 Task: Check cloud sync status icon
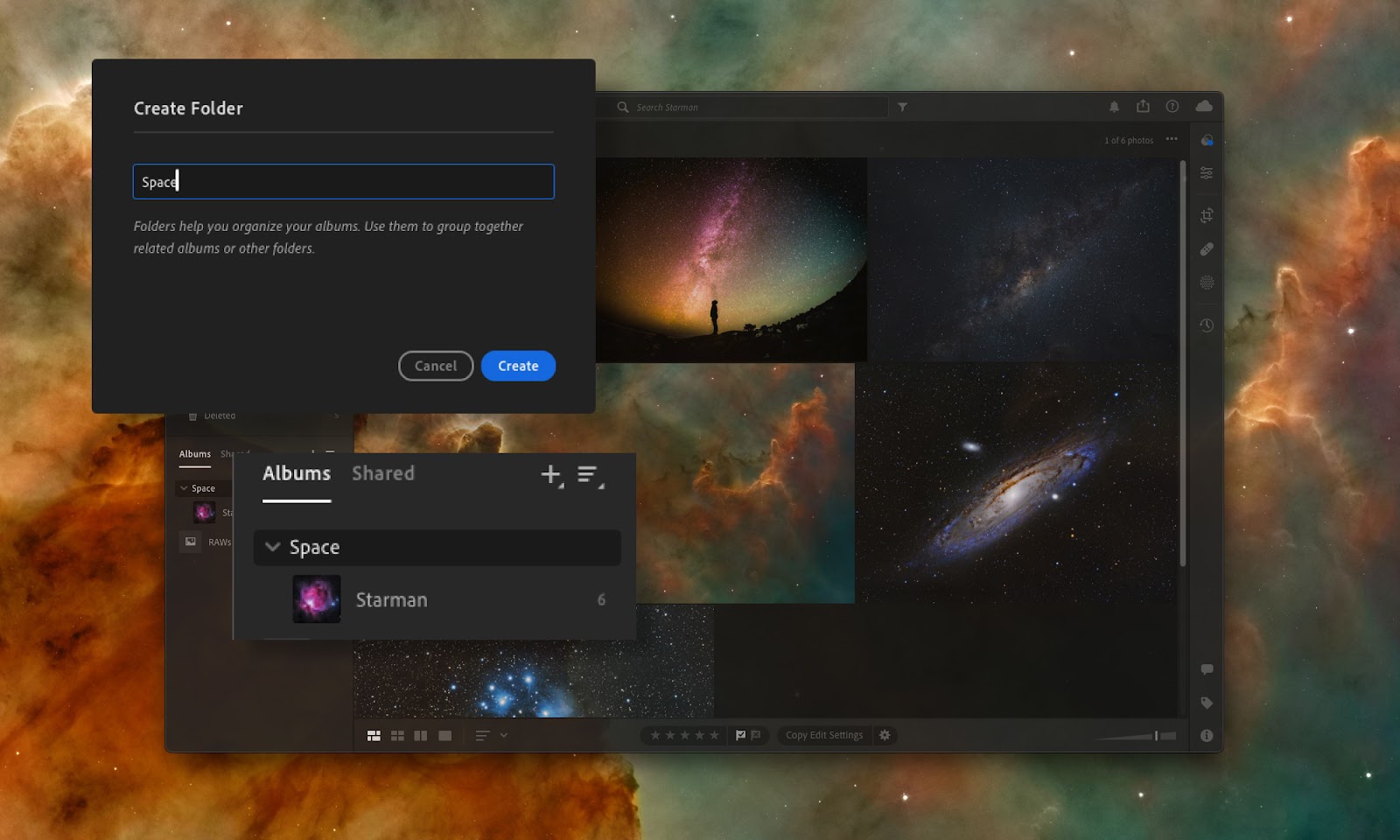1205,106
